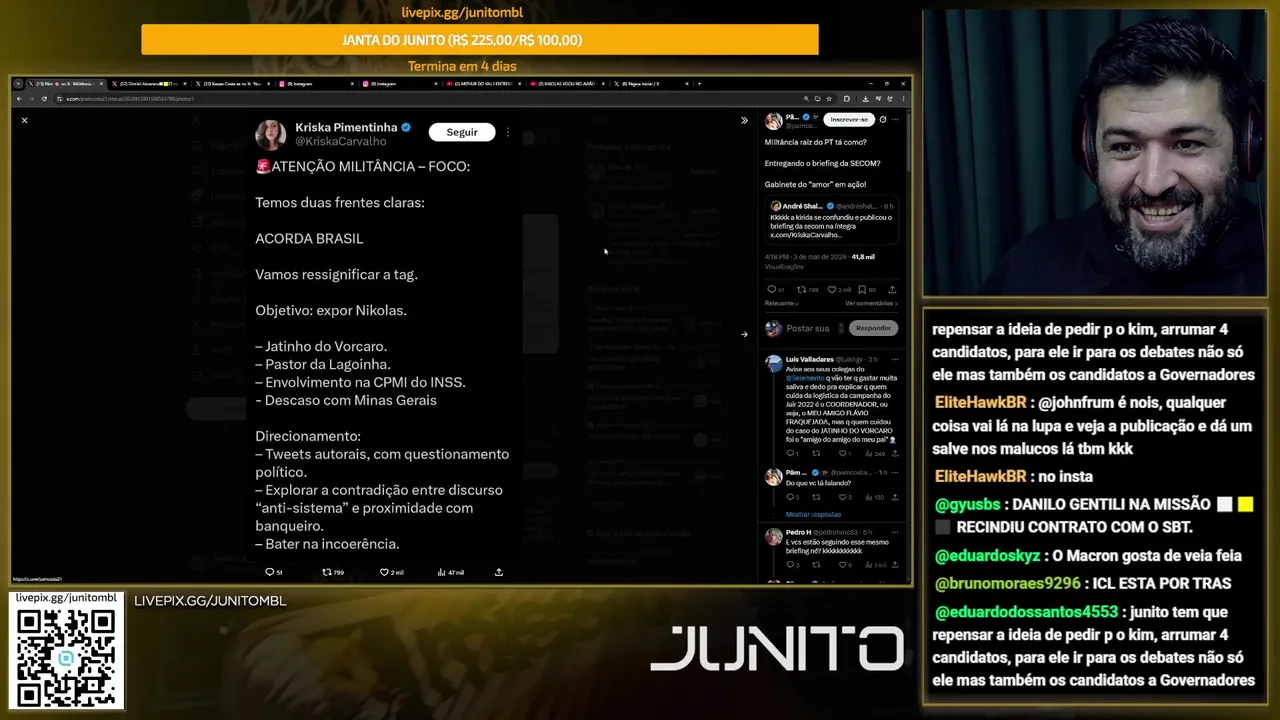The width and height of the screenshot is (1280, 720).
Task: Repost the Luis Valladares comment
Action: [817, 454]
